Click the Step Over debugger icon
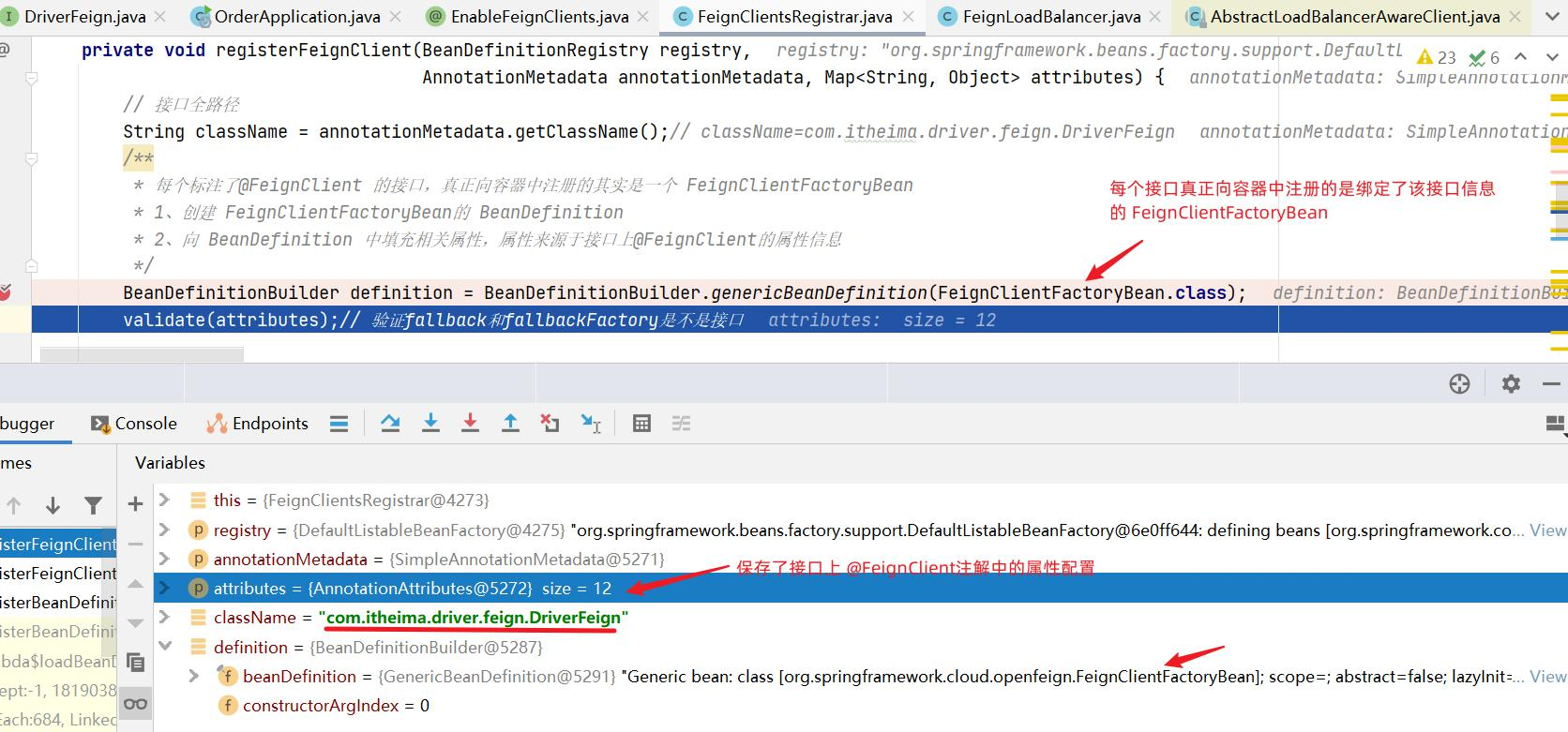 [x=390, y=424]
